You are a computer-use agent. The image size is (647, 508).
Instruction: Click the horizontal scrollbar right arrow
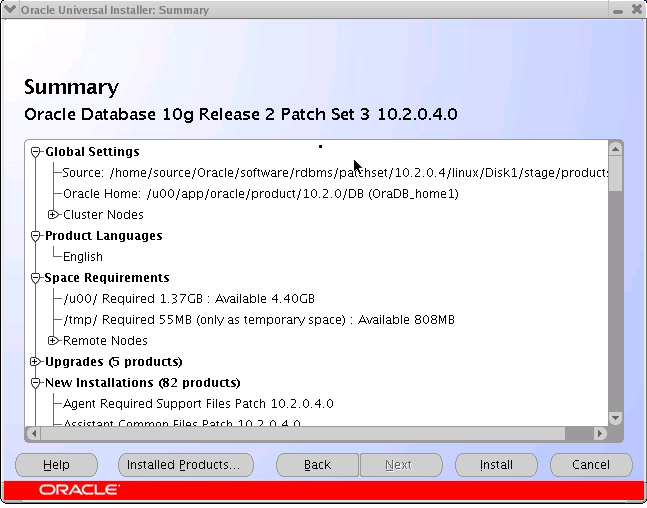point(600,434)
